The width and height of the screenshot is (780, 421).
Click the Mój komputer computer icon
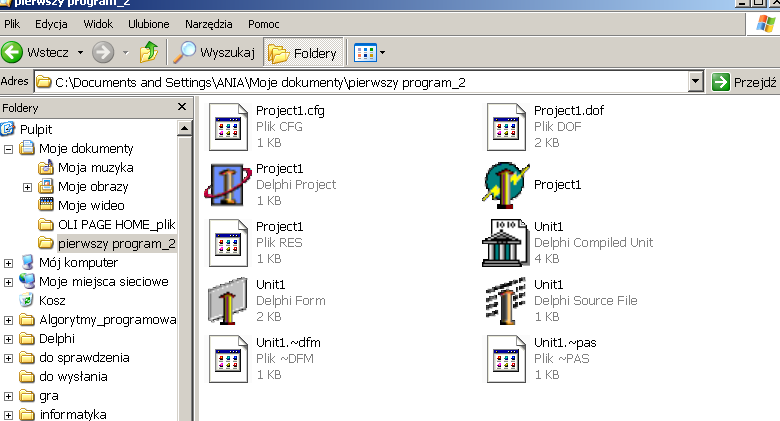coord(27,262)
